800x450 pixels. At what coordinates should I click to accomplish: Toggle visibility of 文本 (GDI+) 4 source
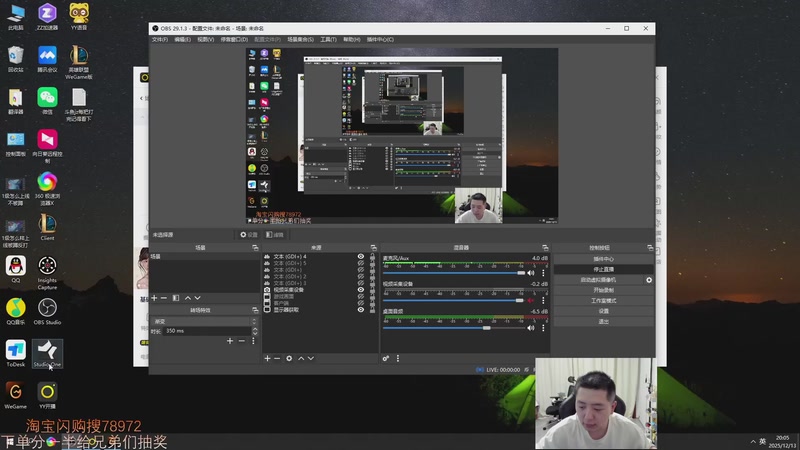361,257
